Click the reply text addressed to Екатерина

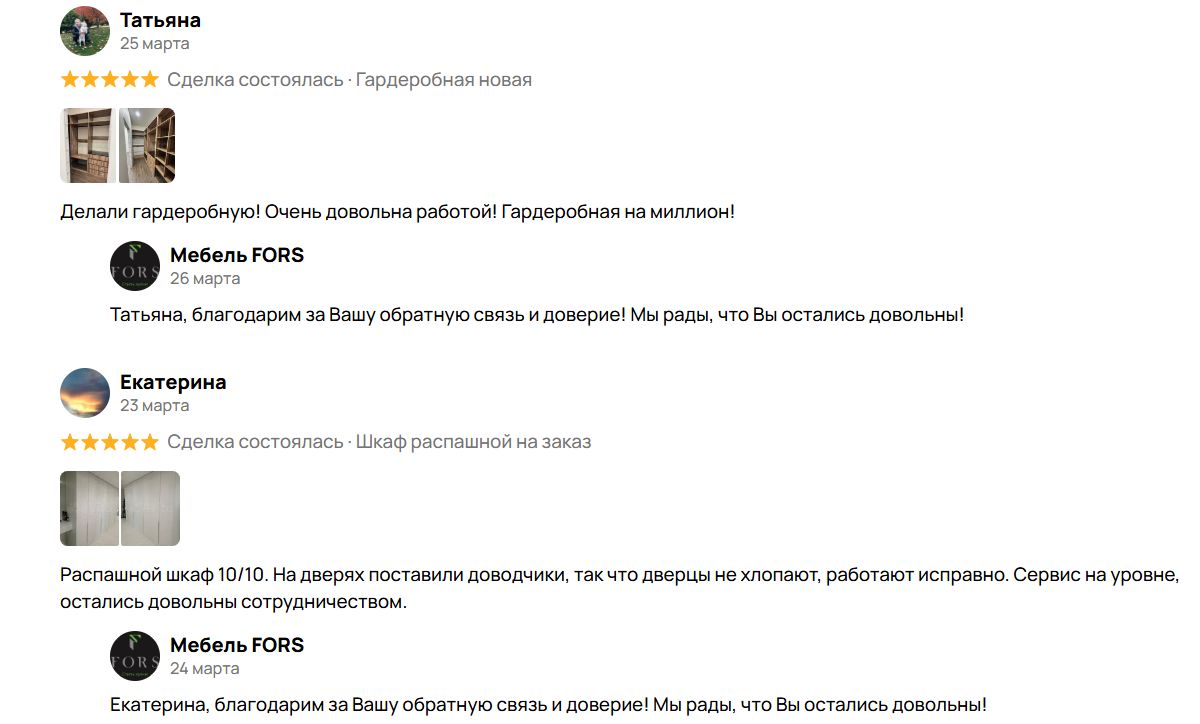coord(548,704)
